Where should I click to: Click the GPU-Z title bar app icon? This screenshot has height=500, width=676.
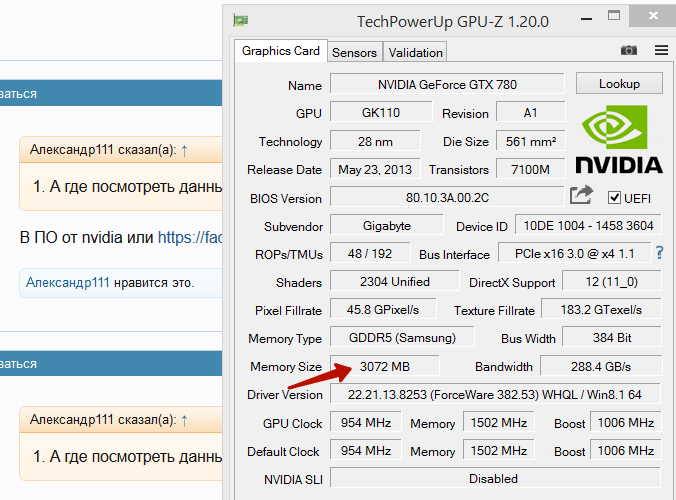(241, 20)
